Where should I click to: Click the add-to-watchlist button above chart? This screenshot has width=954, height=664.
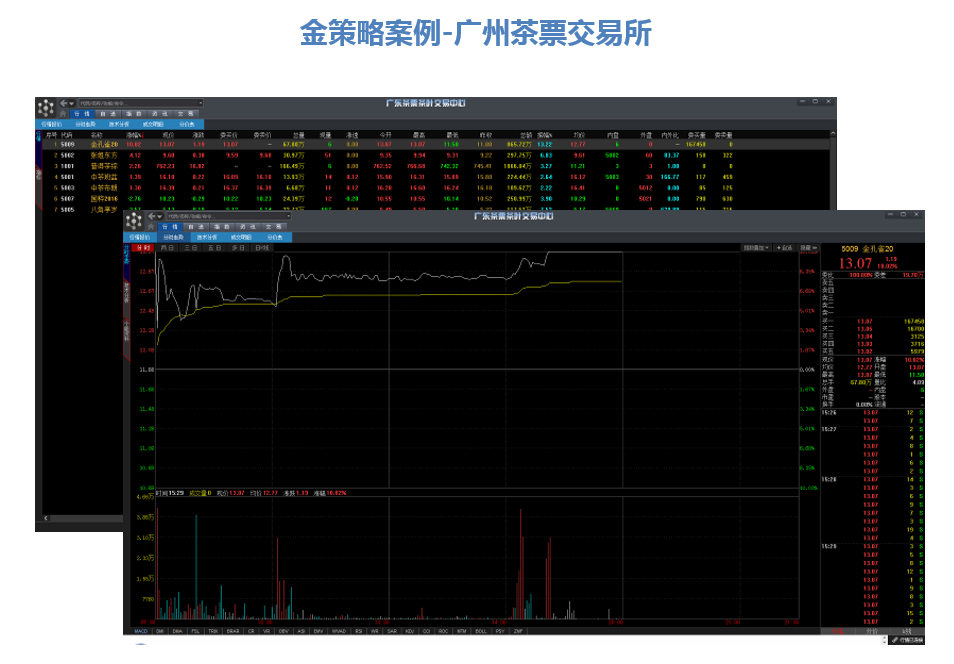coord(785,248)
